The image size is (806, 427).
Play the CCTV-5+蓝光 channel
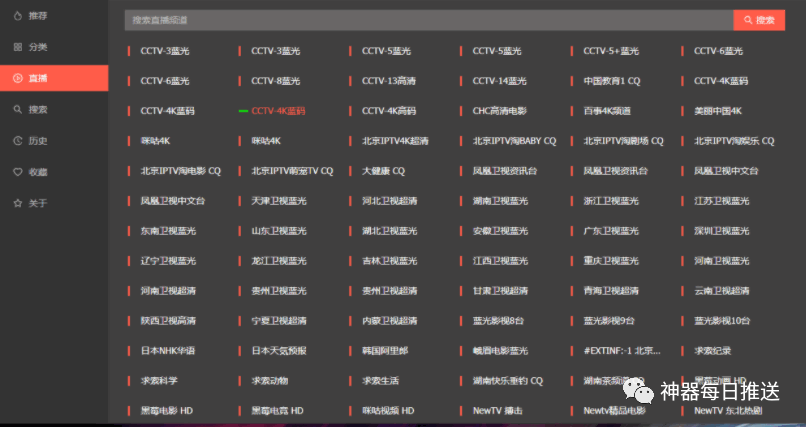tap(611, 51)
